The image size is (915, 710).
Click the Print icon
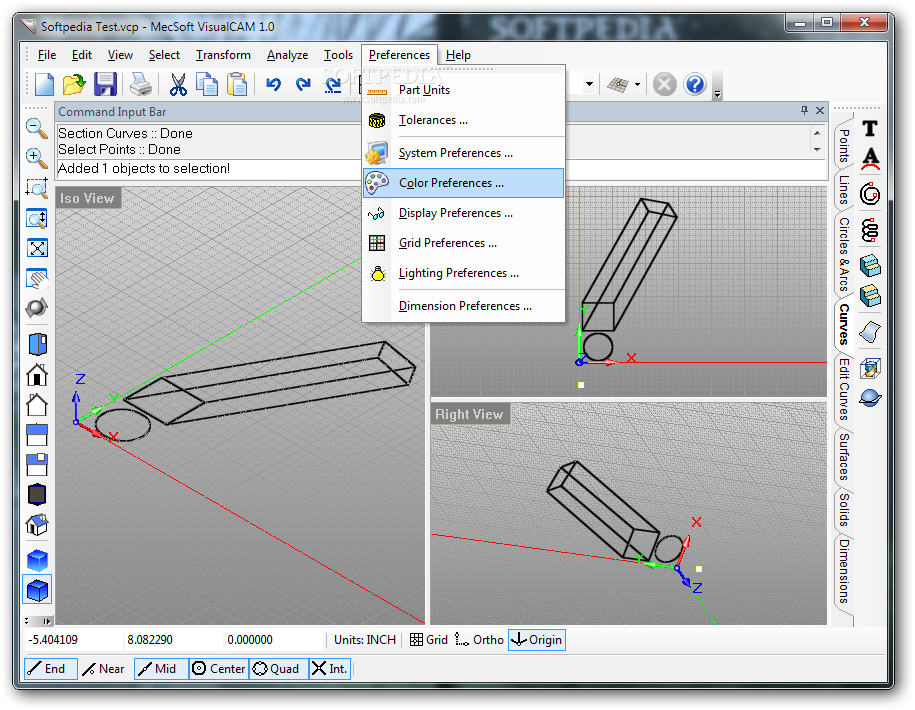(x=141, y=84)
